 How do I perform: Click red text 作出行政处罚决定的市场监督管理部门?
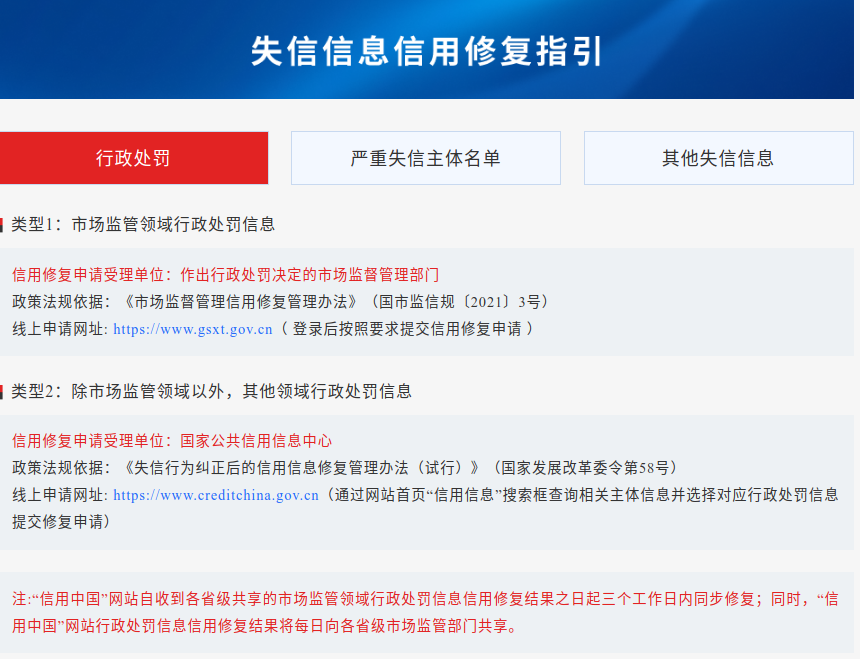click(310, 275)
